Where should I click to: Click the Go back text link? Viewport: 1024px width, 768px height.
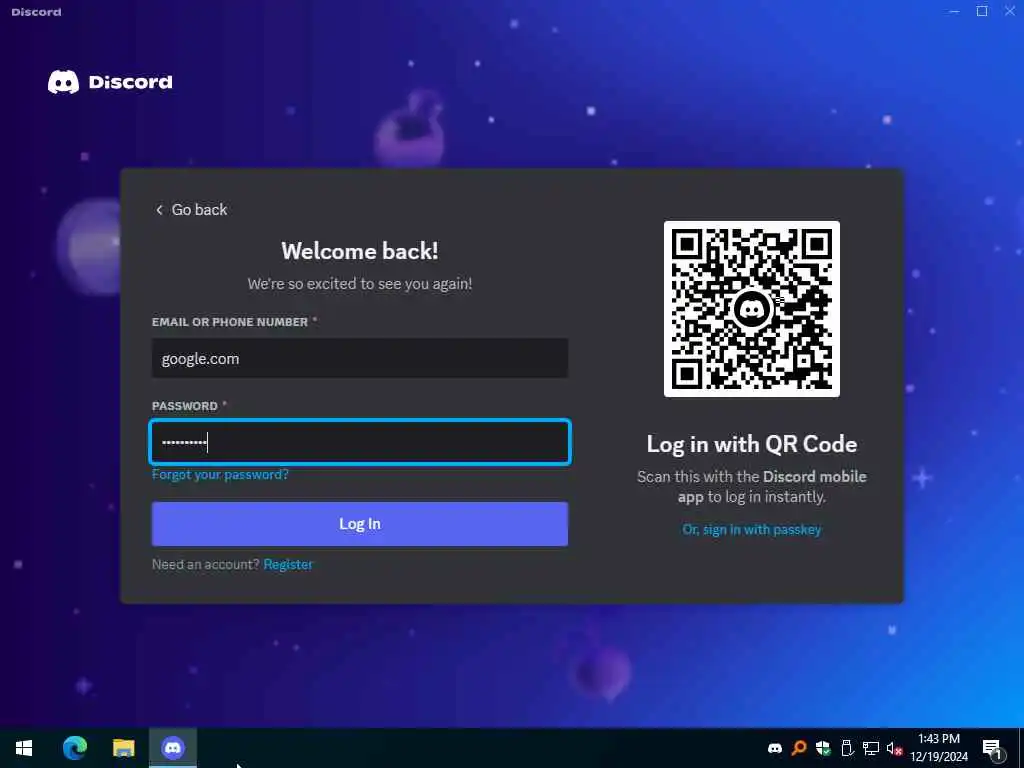pyautogui.click(x=199, y=210)
